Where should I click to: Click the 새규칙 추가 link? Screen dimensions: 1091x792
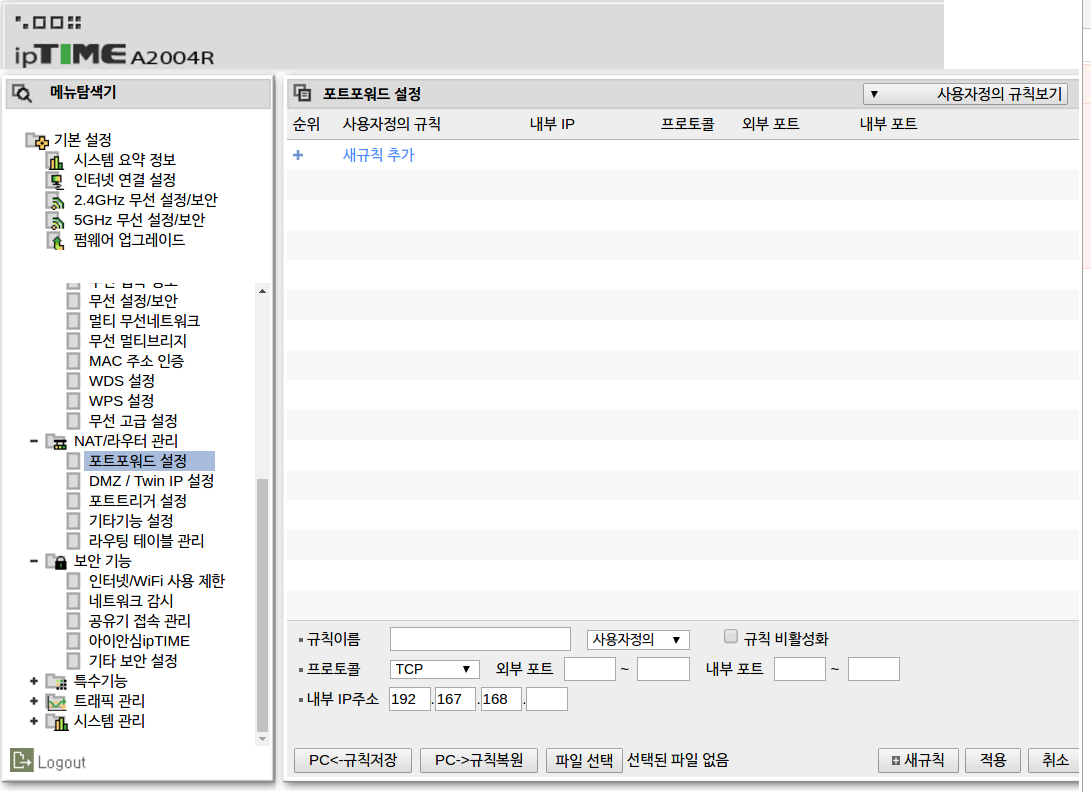click(x=379, y=155)
